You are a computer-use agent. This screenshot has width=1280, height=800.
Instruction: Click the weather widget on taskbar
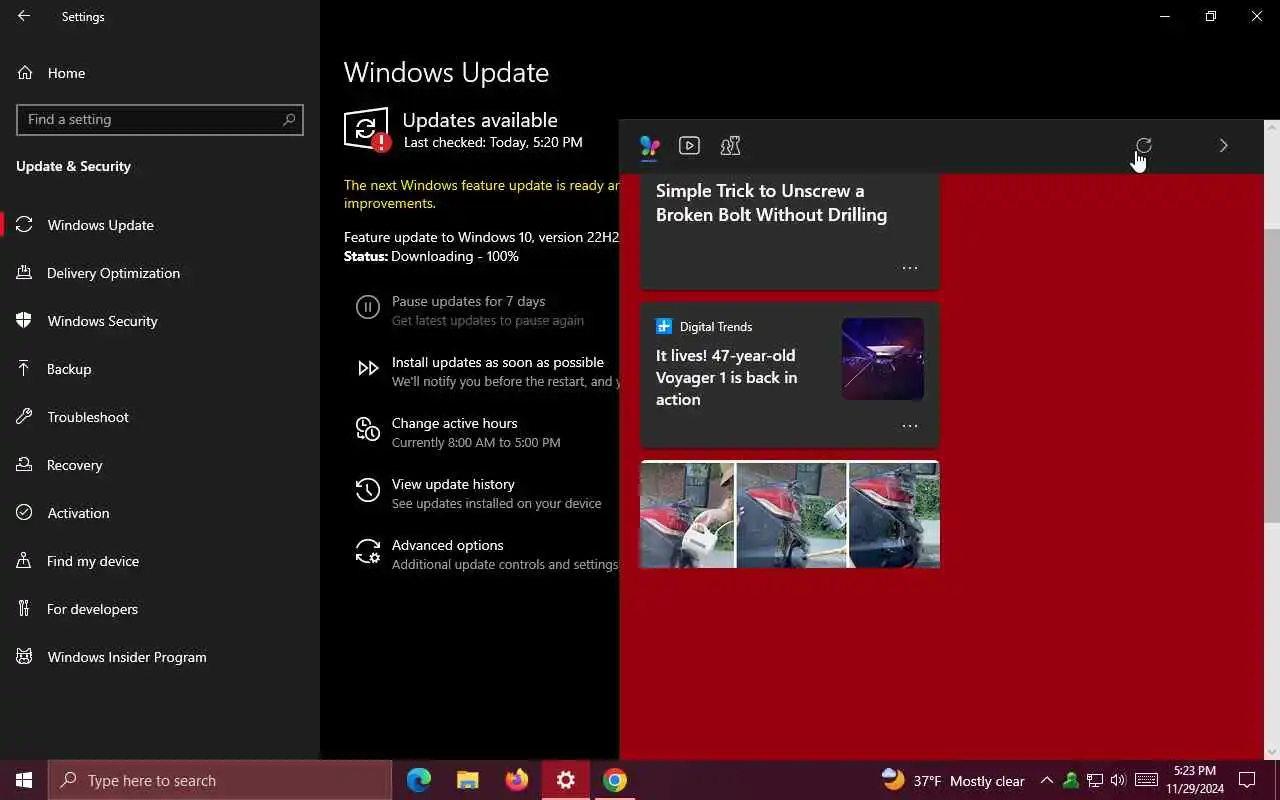click(x=953, y=780)
